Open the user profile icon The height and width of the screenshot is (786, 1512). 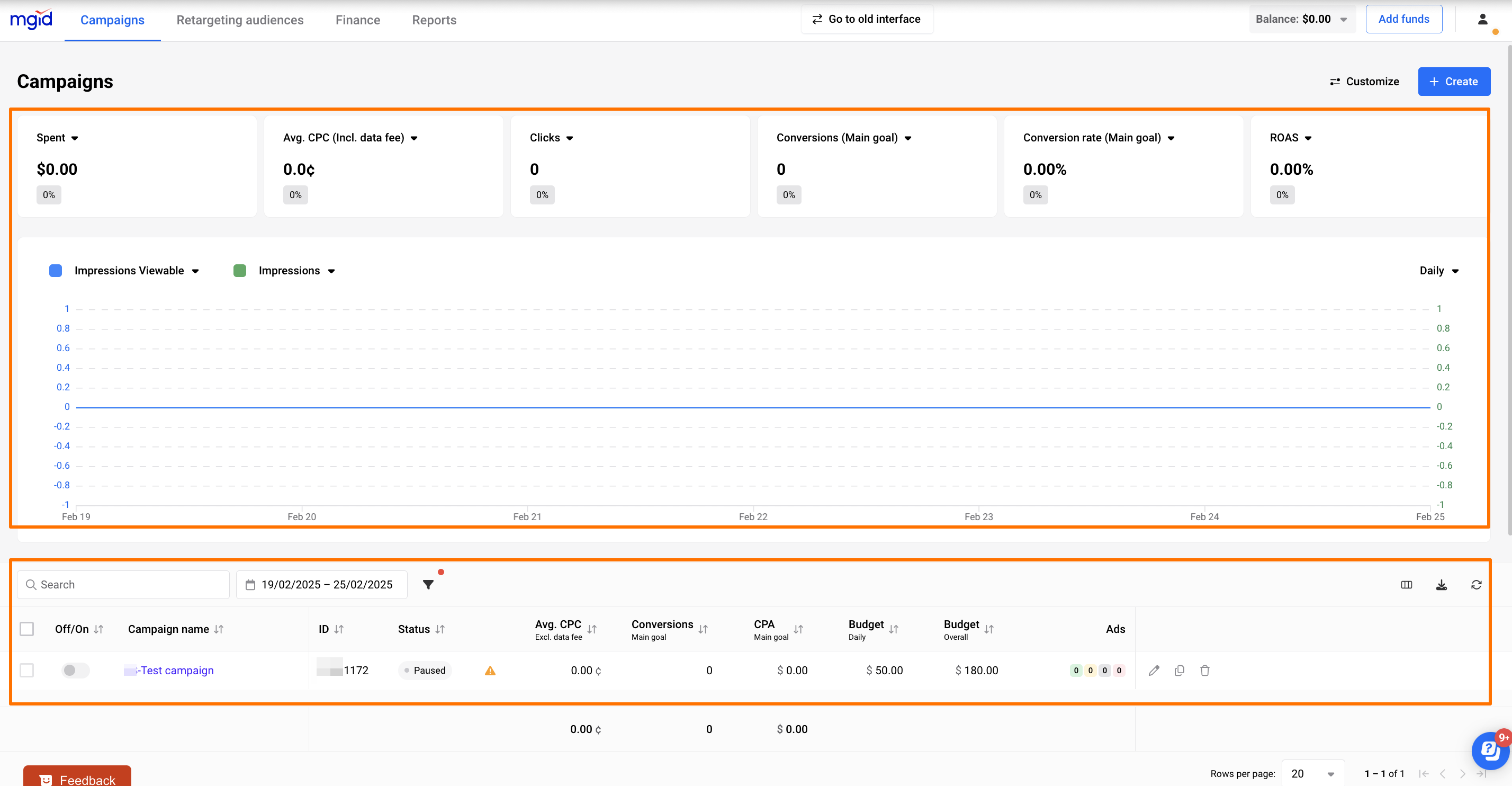point(1483,20)
